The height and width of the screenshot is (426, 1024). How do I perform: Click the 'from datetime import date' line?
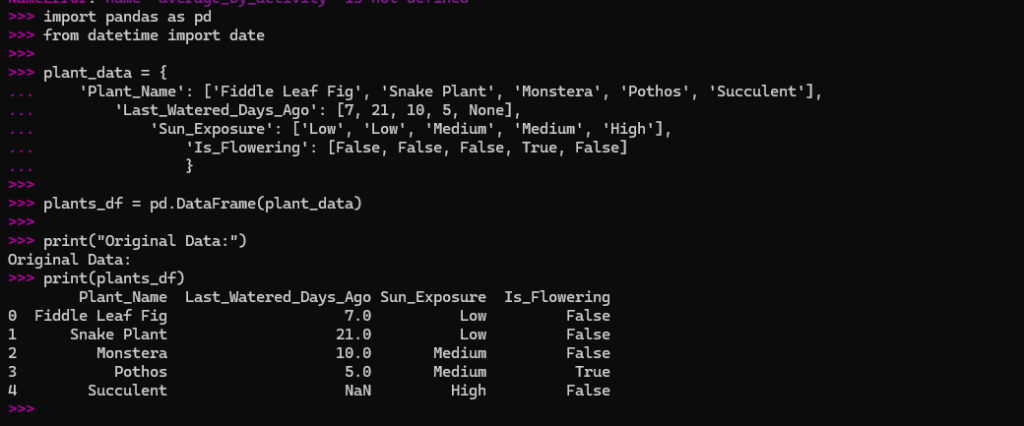tap(154, 35)
